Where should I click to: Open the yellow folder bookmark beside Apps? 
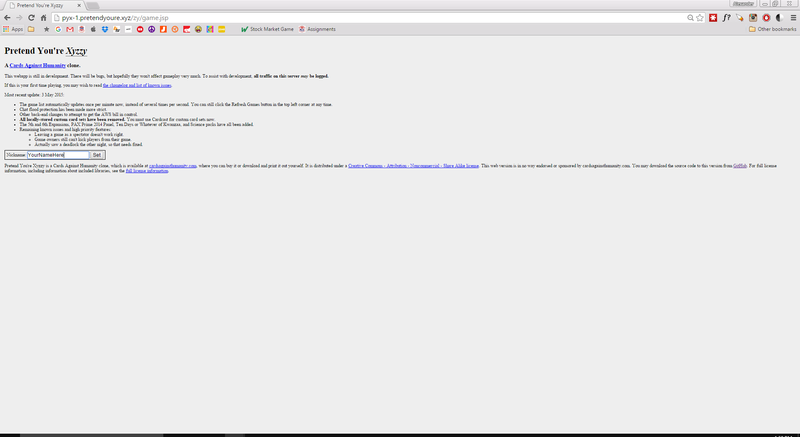point(31,29)
